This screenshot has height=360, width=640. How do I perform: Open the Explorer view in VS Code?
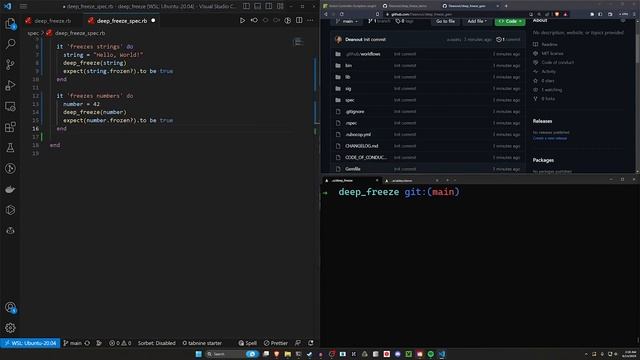pos(11,24)
